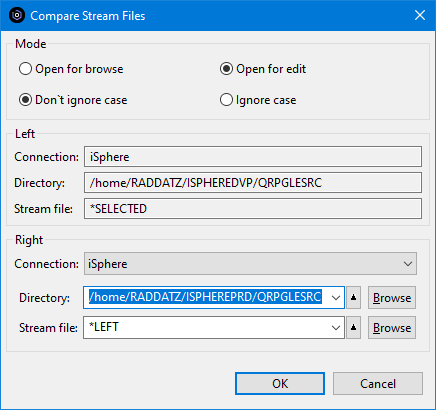
Task: Browse for the Right Stream file
Action: [x=392, y=328]
